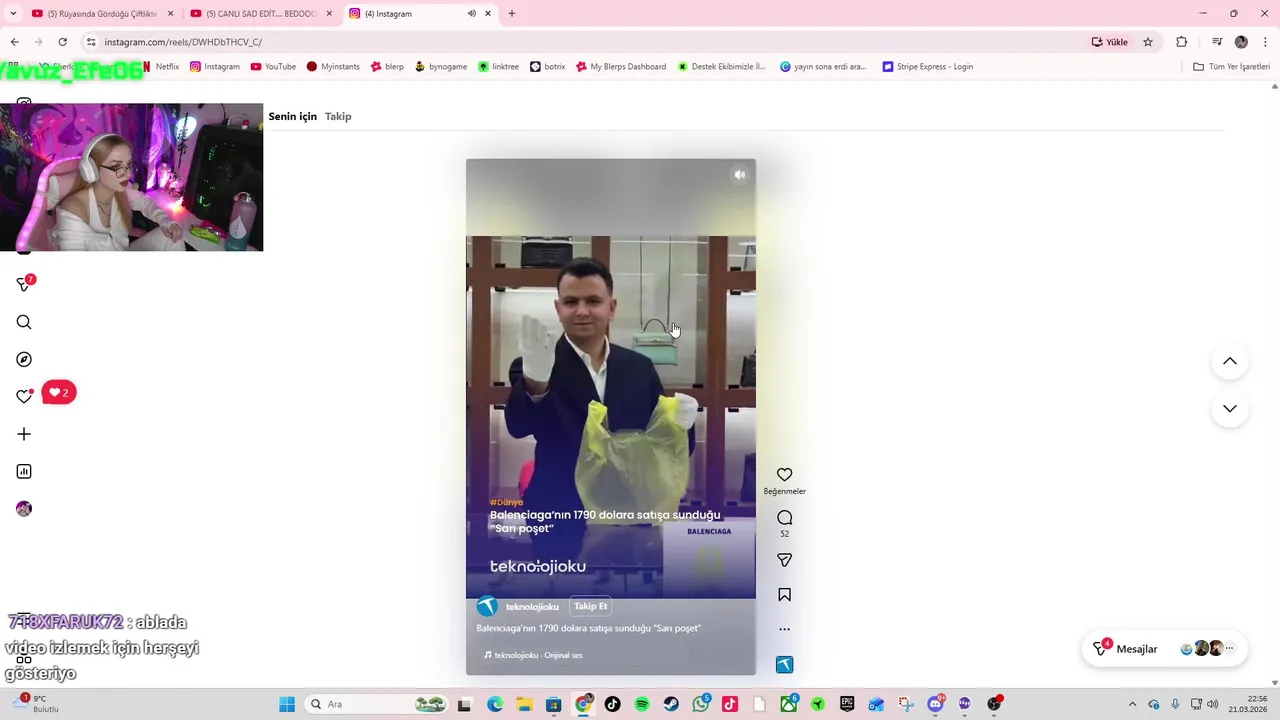Open Instagram search in the left sidebar

tap(24, 322)
